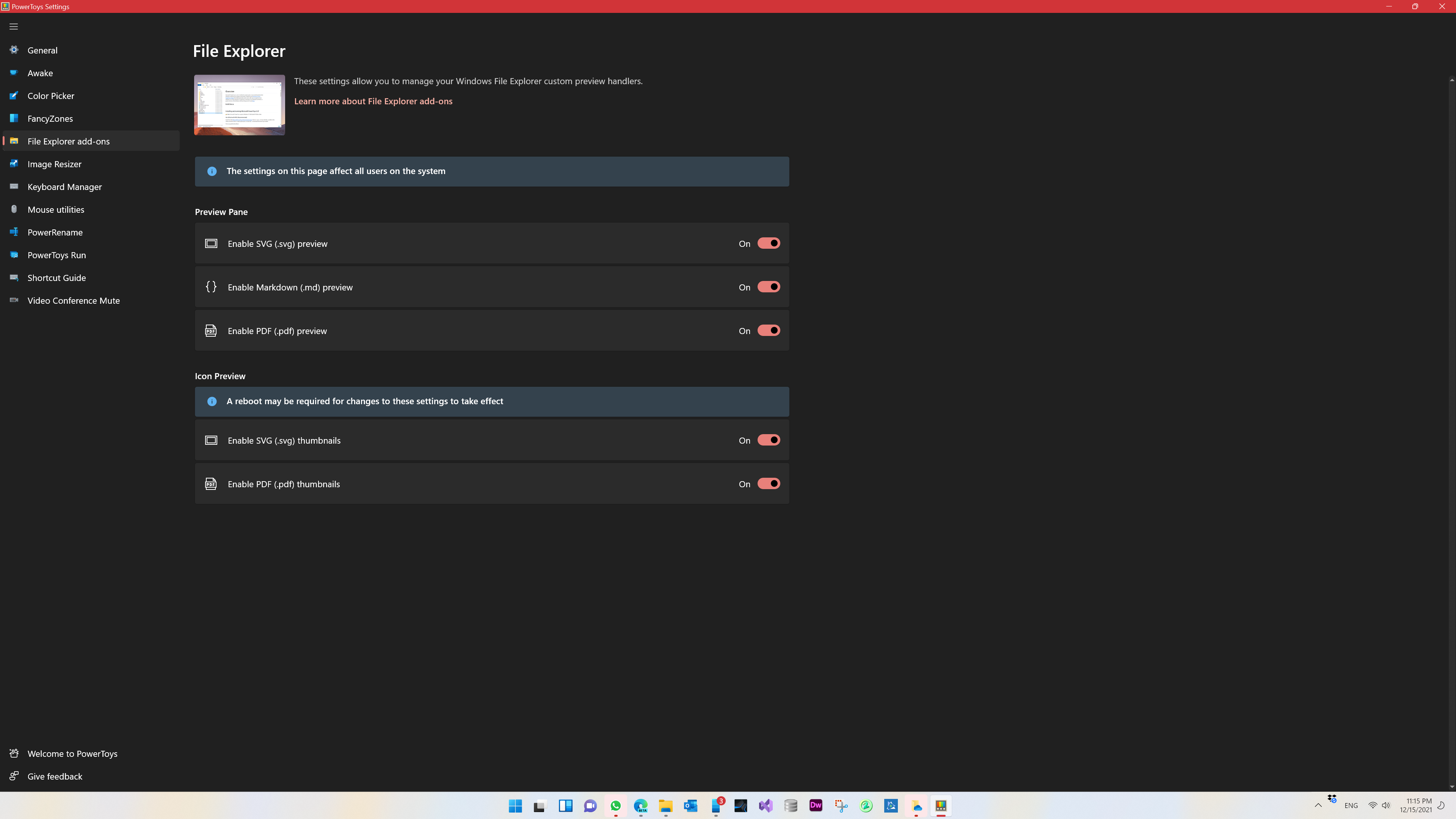This screenshot has height=819, width=1456.
Task: Switch off SVG thumbnails toggle
Action: [769, 440]
